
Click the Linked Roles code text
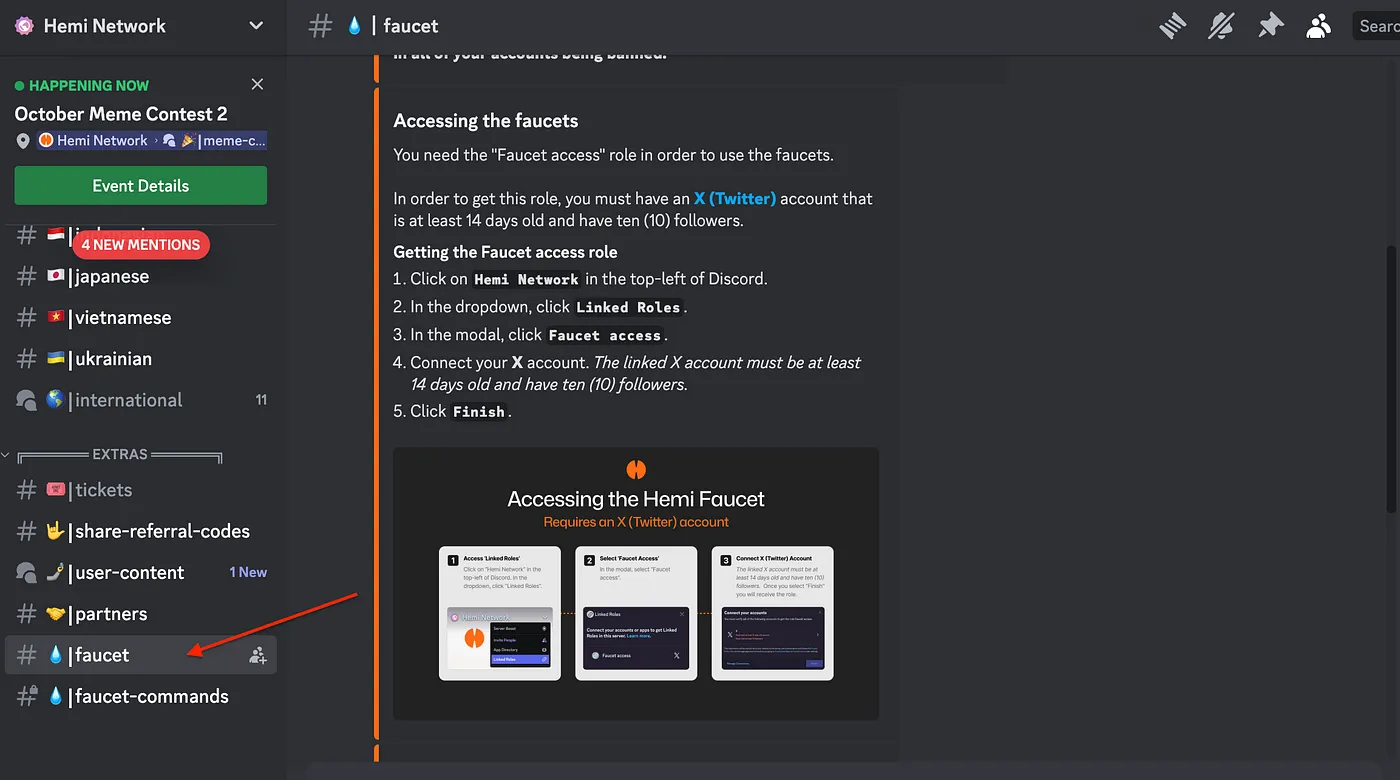point(628,307)
